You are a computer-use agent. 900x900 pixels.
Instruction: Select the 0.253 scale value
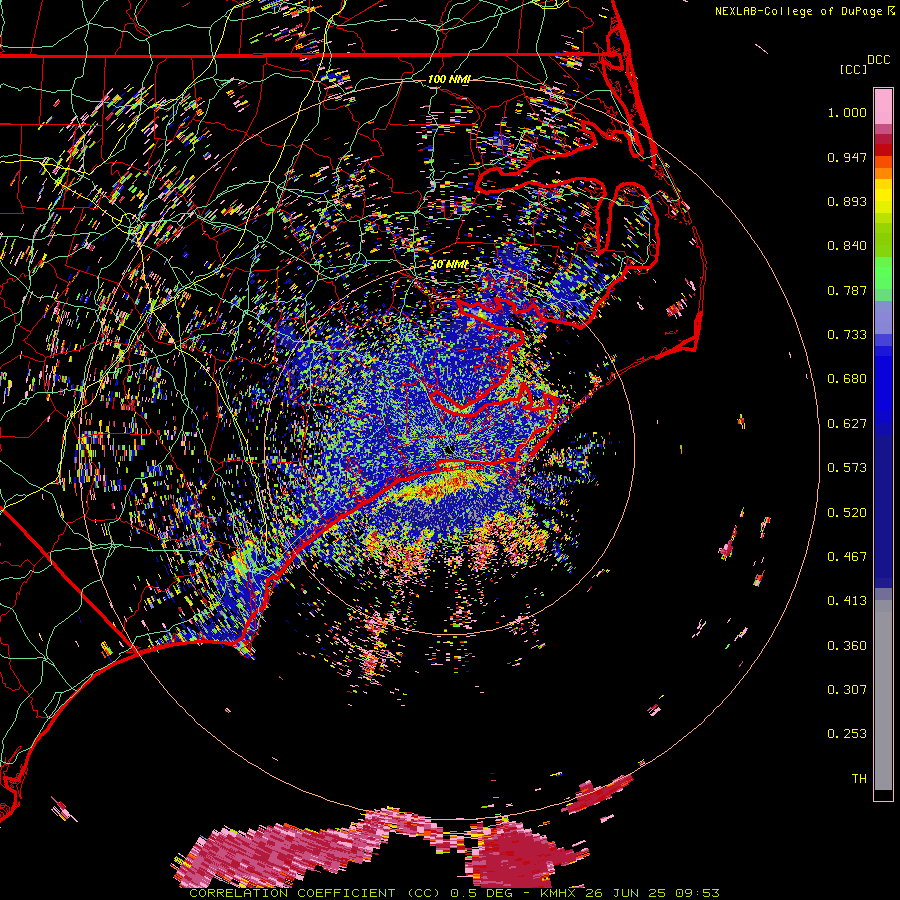(x=847, y=734)
